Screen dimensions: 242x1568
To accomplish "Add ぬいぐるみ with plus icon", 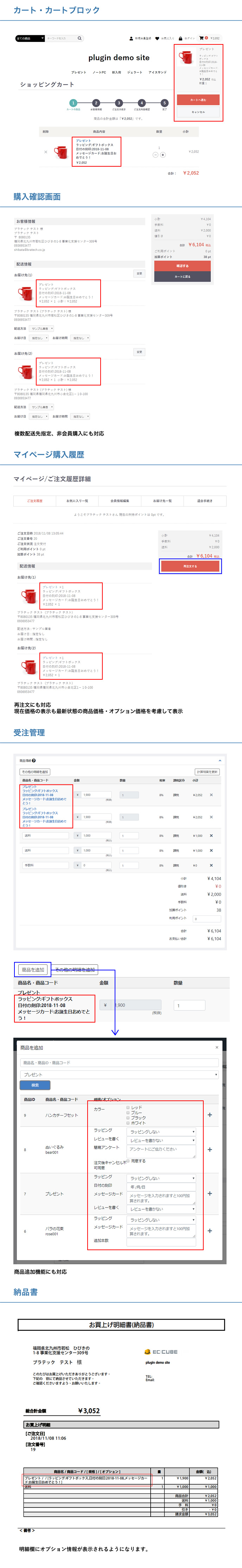I will 210,1149.
